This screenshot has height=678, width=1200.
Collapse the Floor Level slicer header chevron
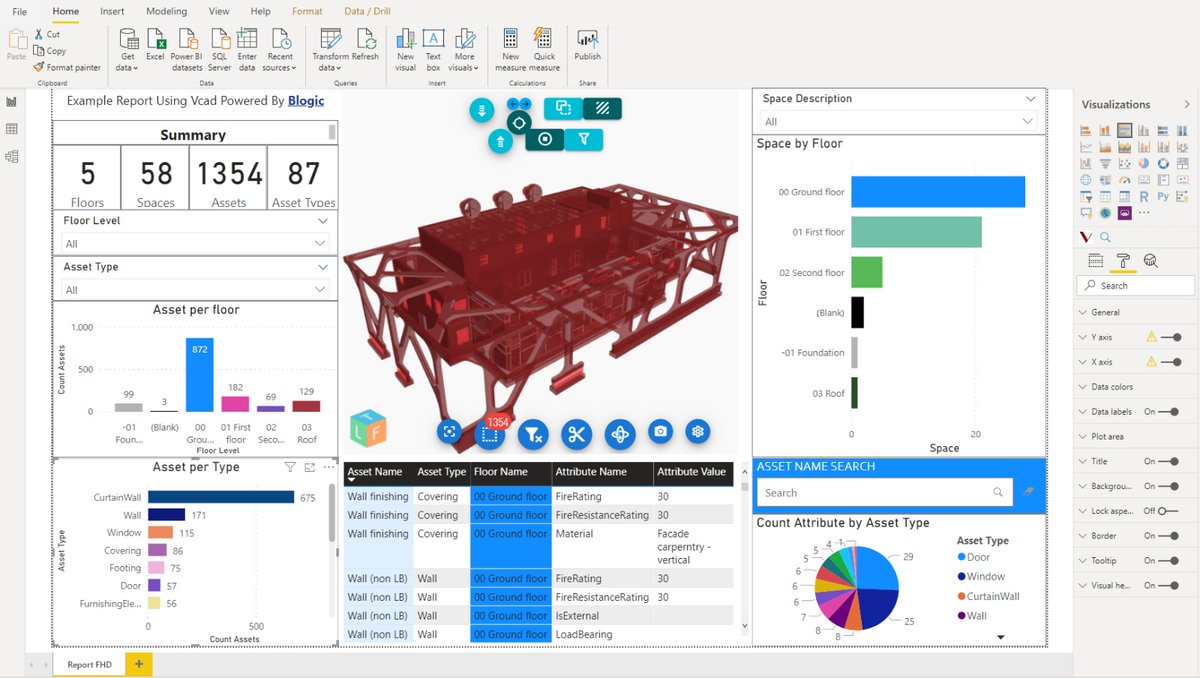[x=322, y=221]
